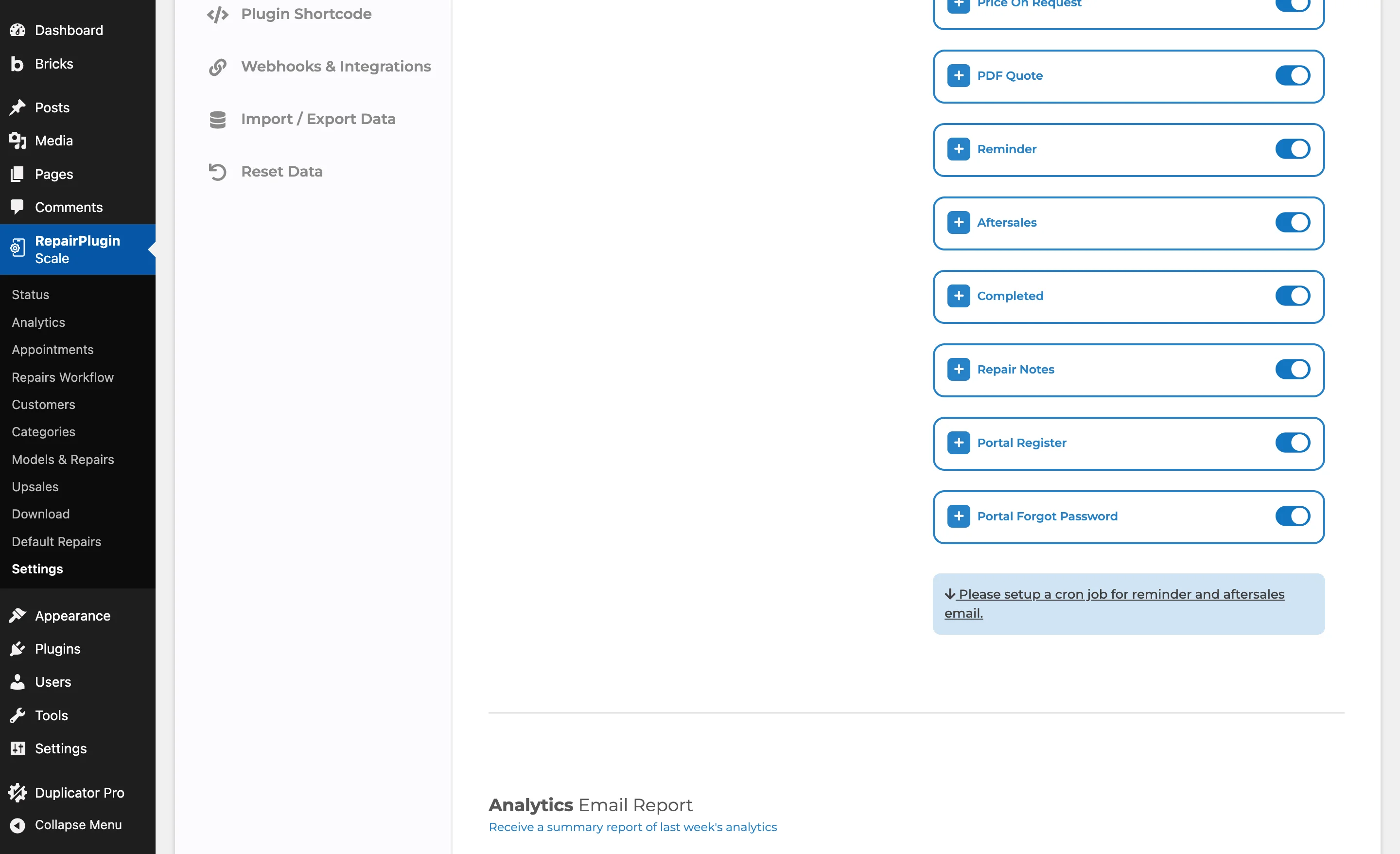Image resolution: width=1400 pixels, height=854 pixels.
Task: Click the Analytics Email Report heading
Action: (590, 805)
